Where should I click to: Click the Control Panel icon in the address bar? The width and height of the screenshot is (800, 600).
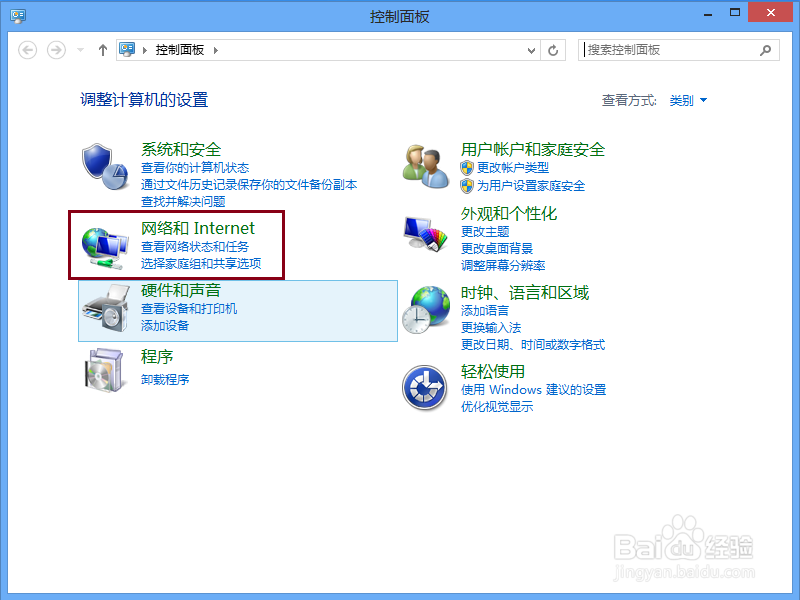tap(127, 49)
